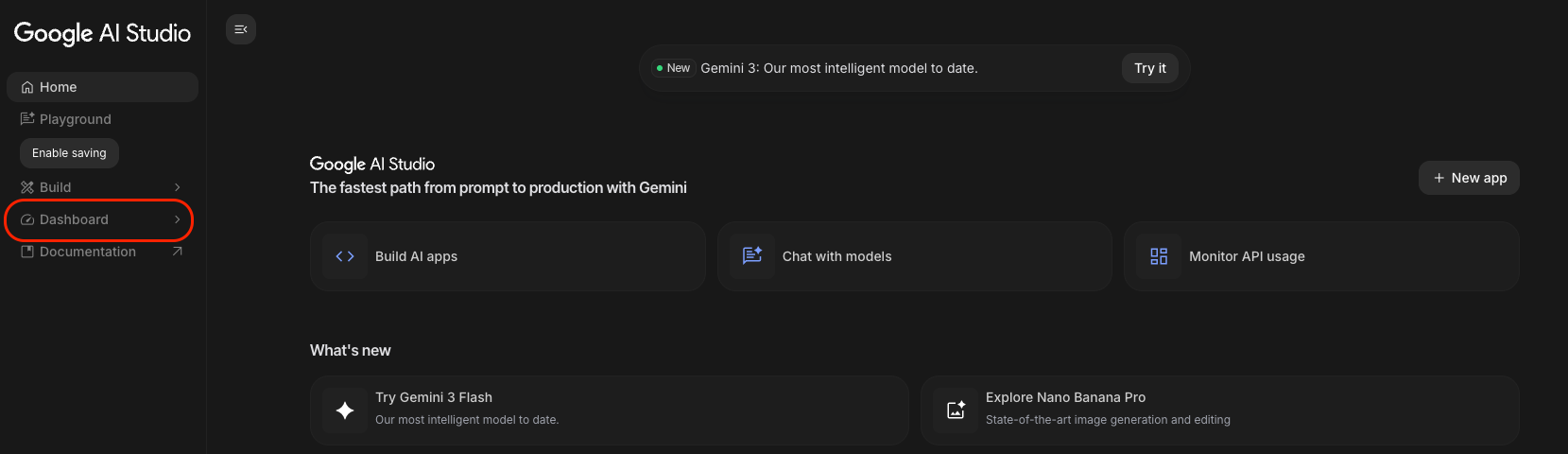Expand the Build menu chevron
This screenshot has height=454, width=1568.
177,187
